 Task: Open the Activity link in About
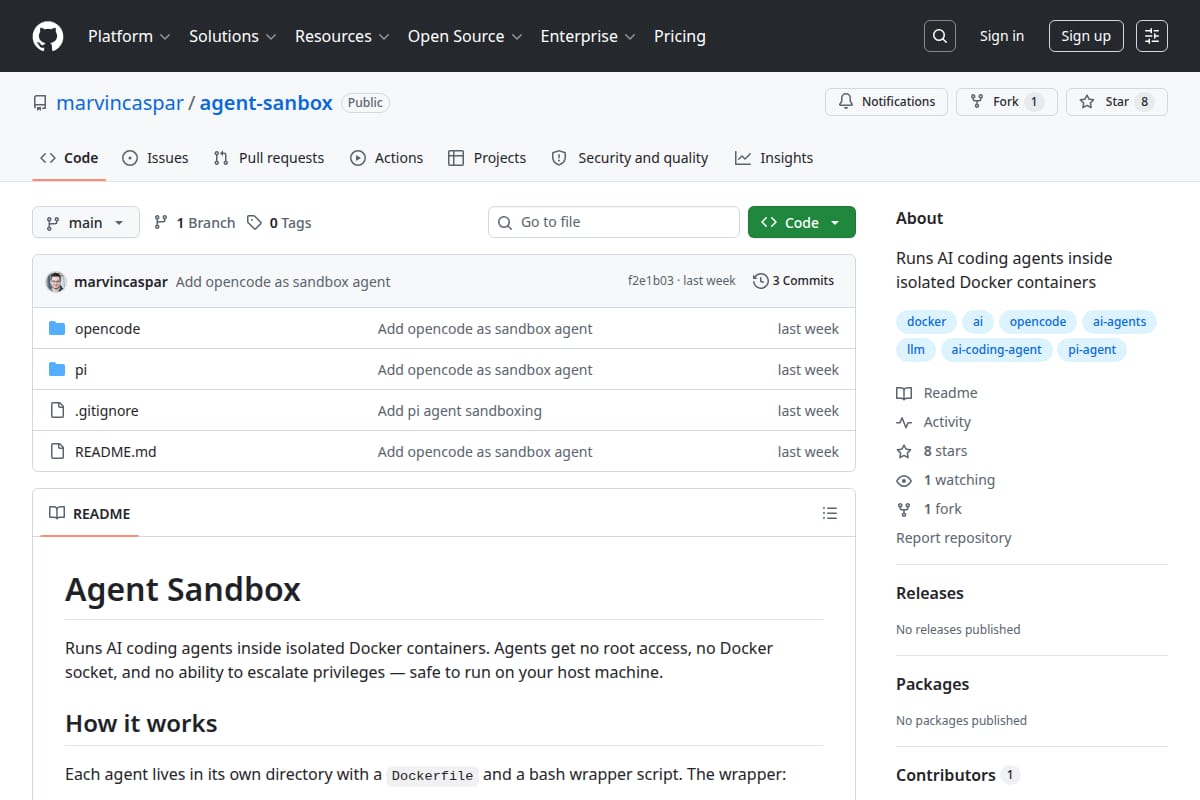coord(934,422)
